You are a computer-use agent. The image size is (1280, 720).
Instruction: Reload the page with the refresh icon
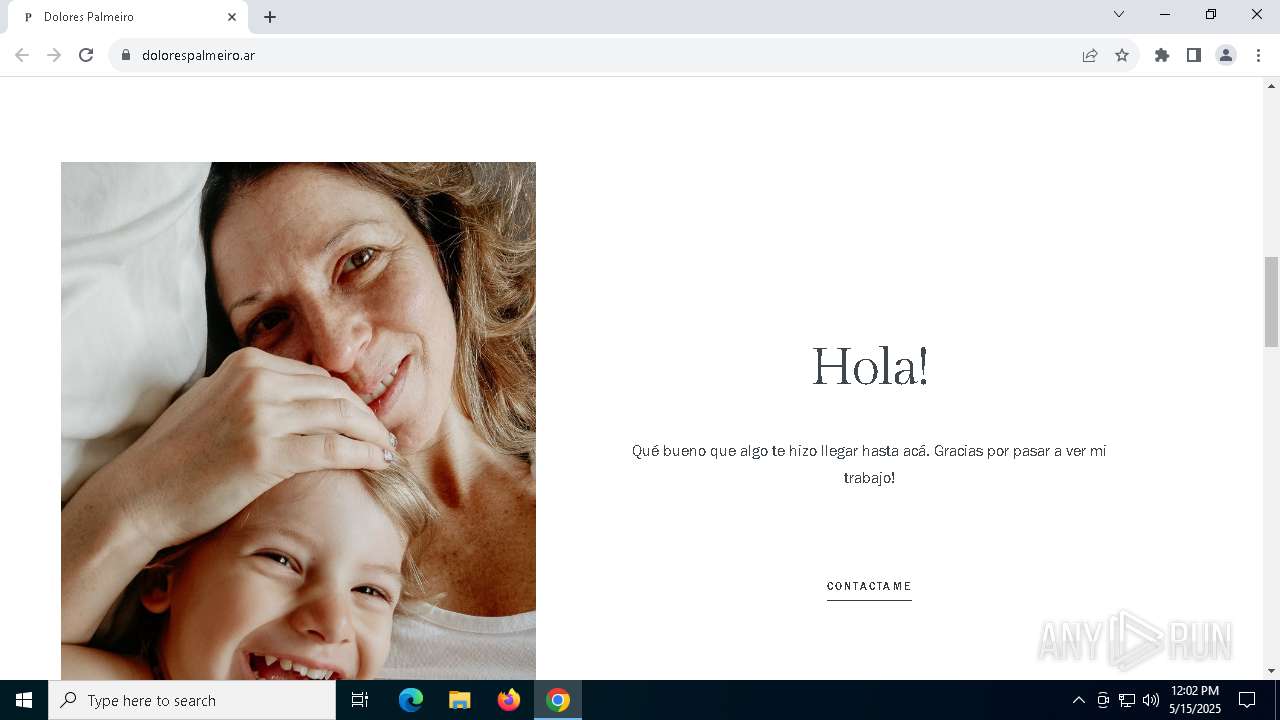pos(86,55)
